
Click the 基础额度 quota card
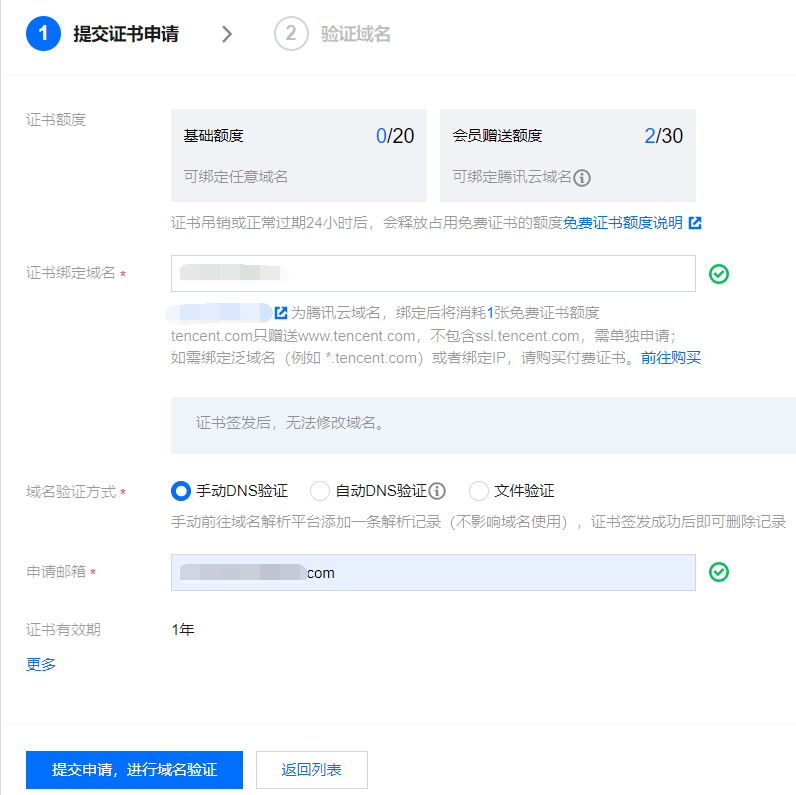click(298, 155)
